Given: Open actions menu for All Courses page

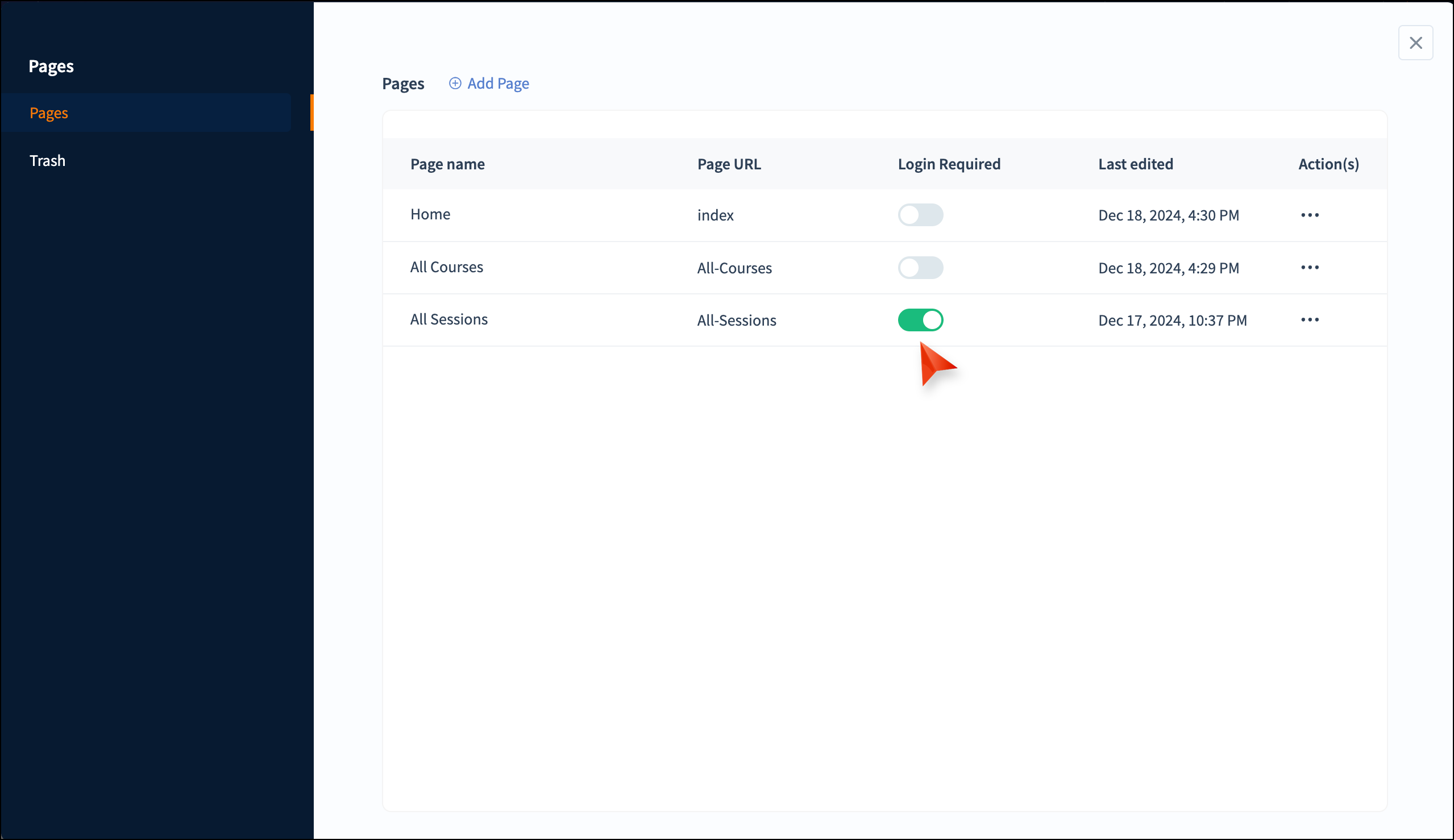Looking at the screenshot, I should (x=1309, y=268).
